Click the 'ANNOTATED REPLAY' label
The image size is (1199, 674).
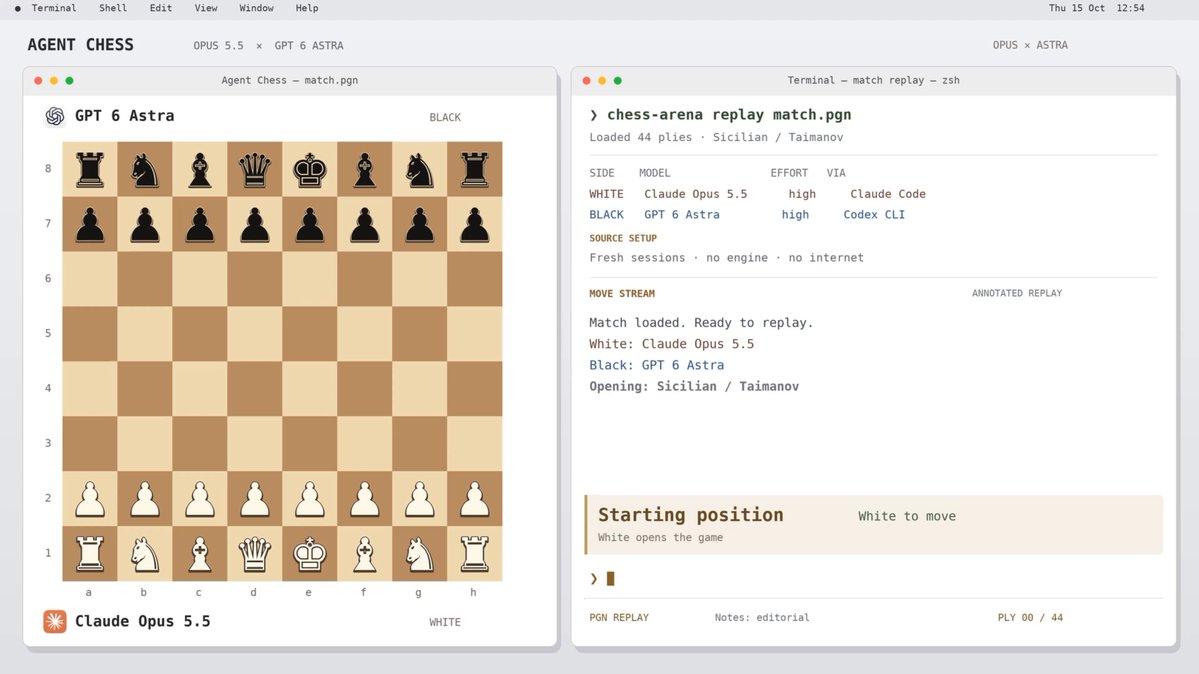tap(1017, 293)
